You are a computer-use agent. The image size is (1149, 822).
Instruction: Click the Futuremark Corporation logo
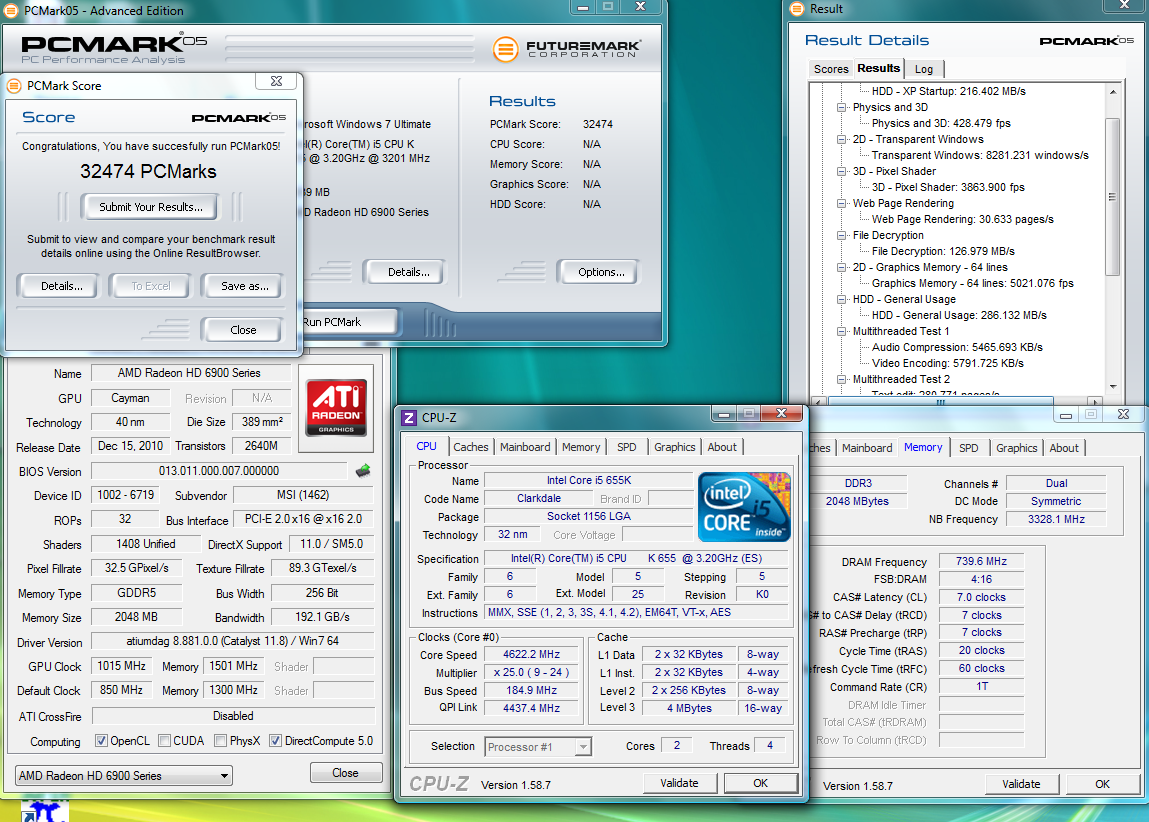coord(566,48)
